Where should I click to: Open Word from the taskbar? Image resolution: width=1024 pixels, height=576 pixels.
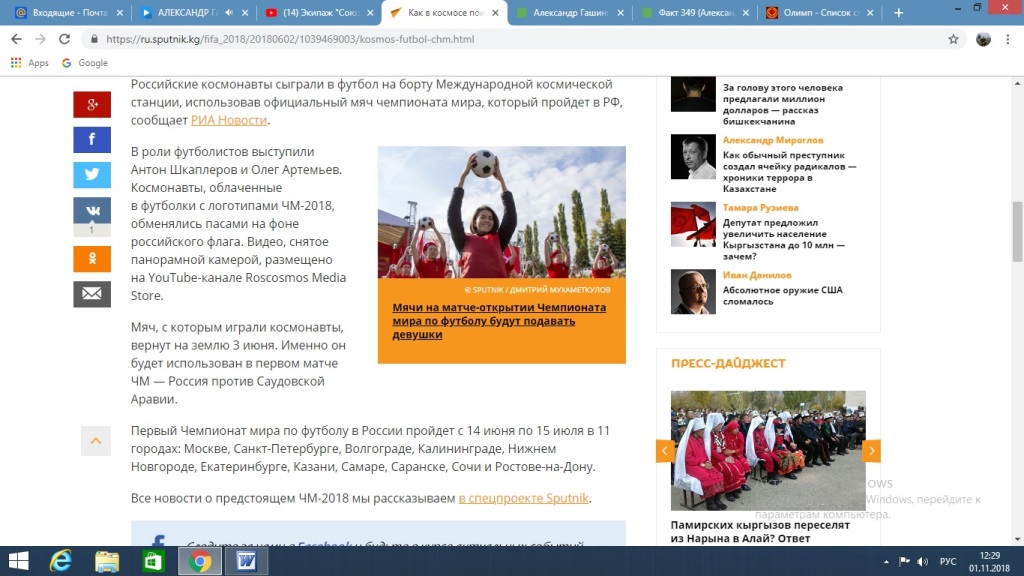click(x=246, y=561)
